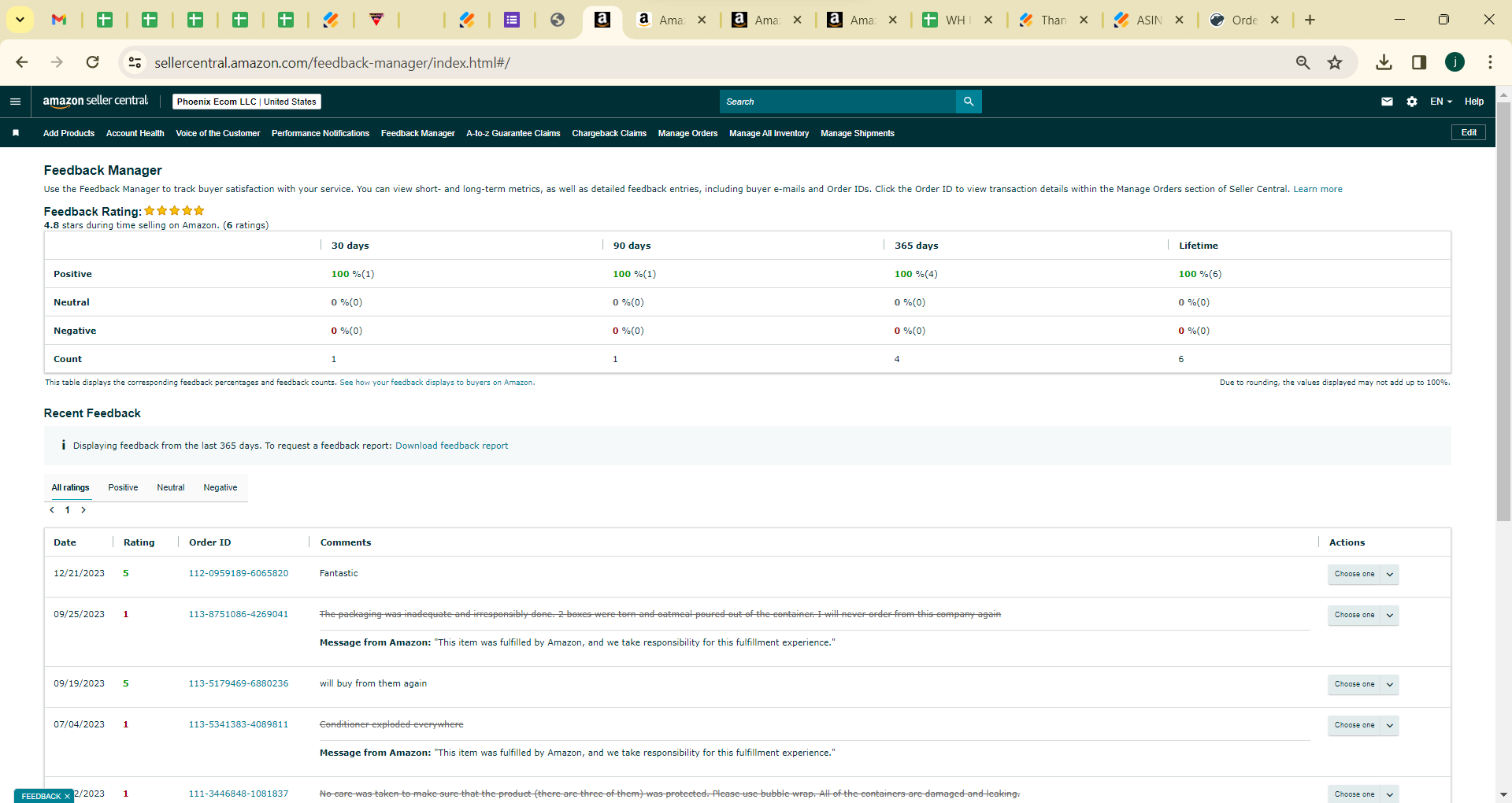Switch to the Neutral feedback tab
Viewport: 1512px width, 803px height.
click(x=171, y=488)
